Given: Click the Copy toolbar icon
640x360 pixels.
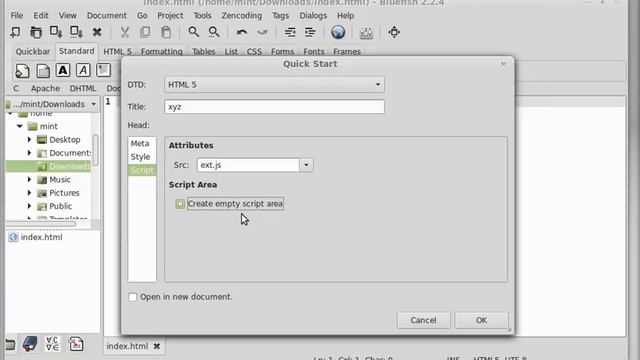Looking at the screenshot, I should click(145, 32).
